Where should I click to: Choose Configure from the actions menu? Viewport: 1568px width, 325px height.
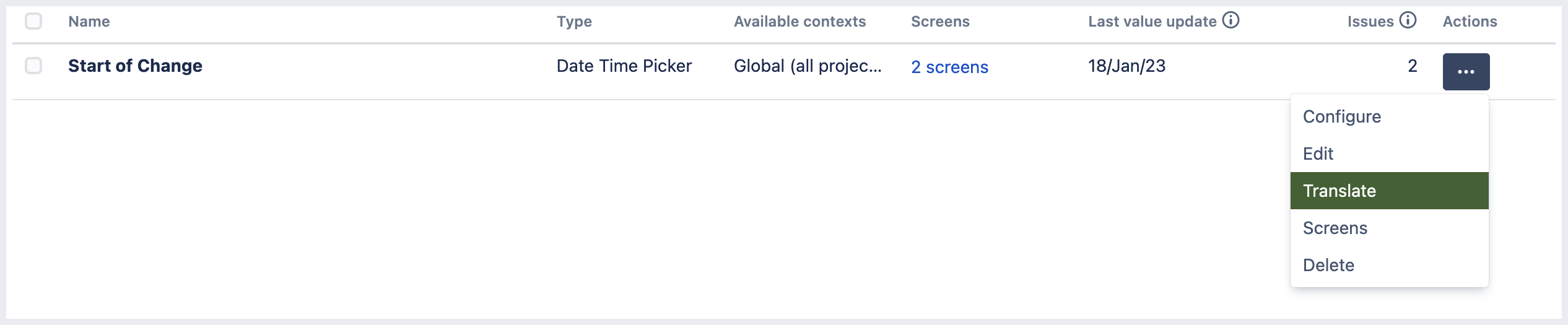click(1342, 116)
